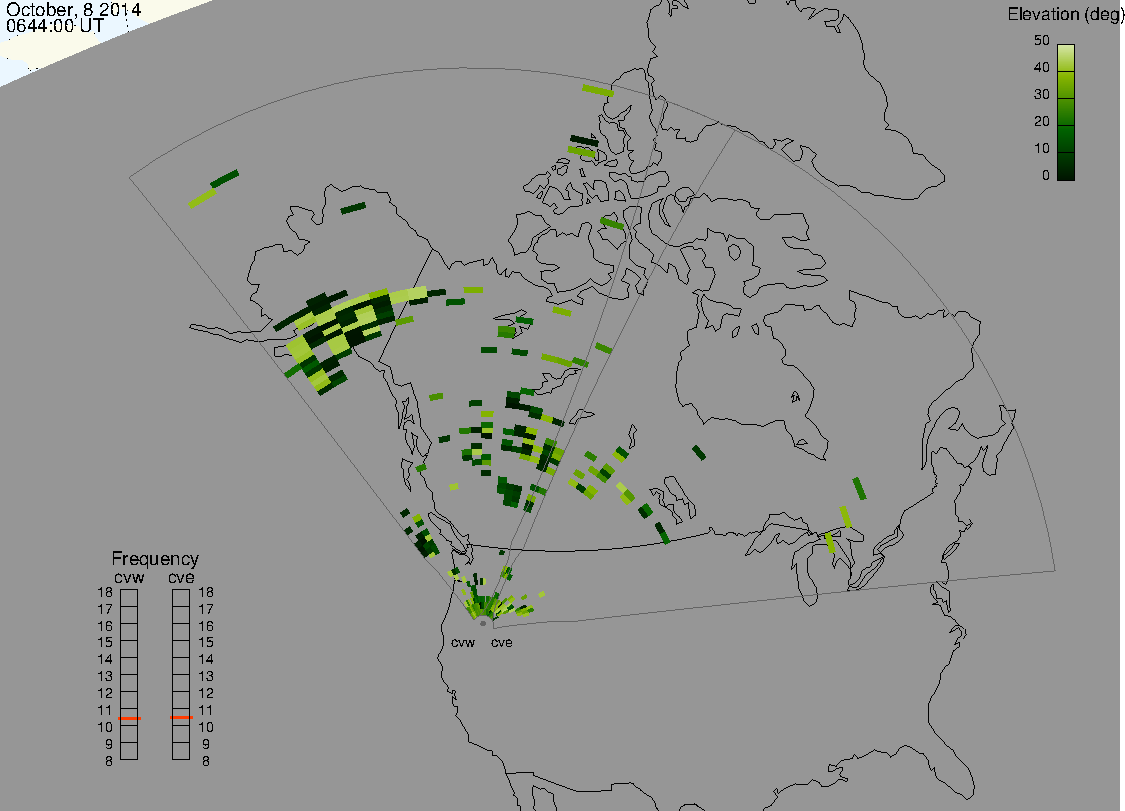Click the date text "October, 8 2014"
The image size is (1125, 811).
point(73,9)
